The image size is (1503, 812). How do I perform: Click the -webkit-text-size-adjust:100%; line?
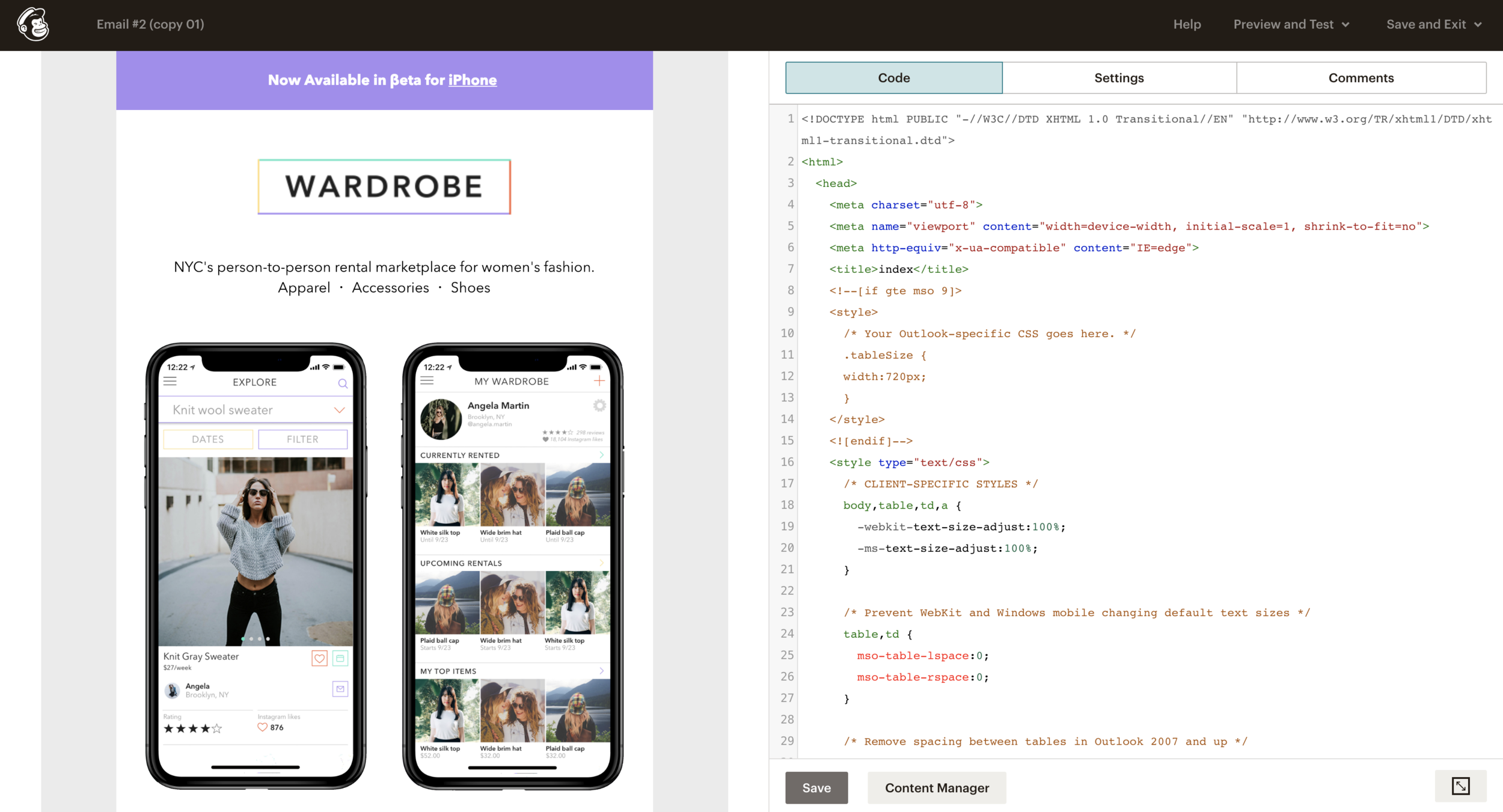961,527
